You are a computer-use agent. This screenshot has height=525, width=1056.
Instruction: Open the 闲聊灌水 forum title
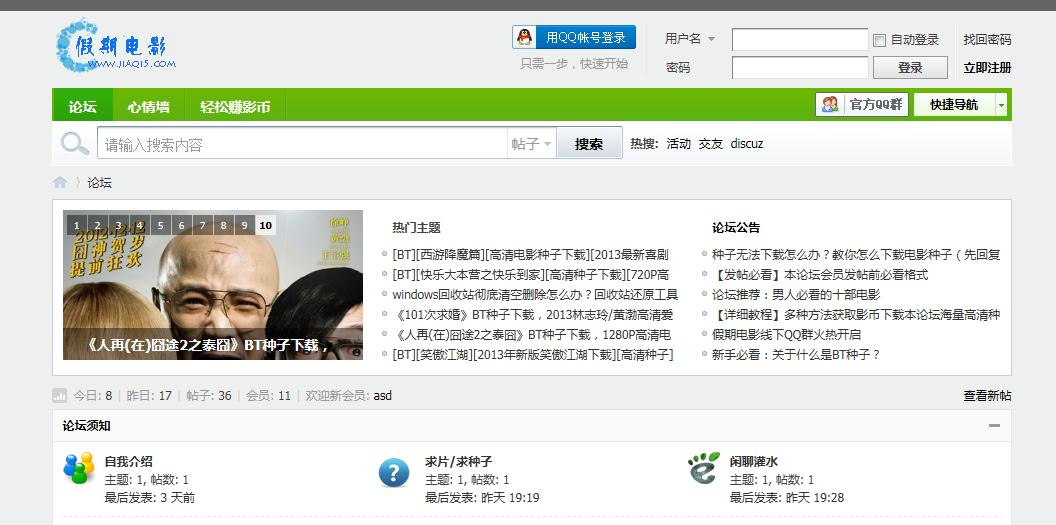click(x=754, y=462)
